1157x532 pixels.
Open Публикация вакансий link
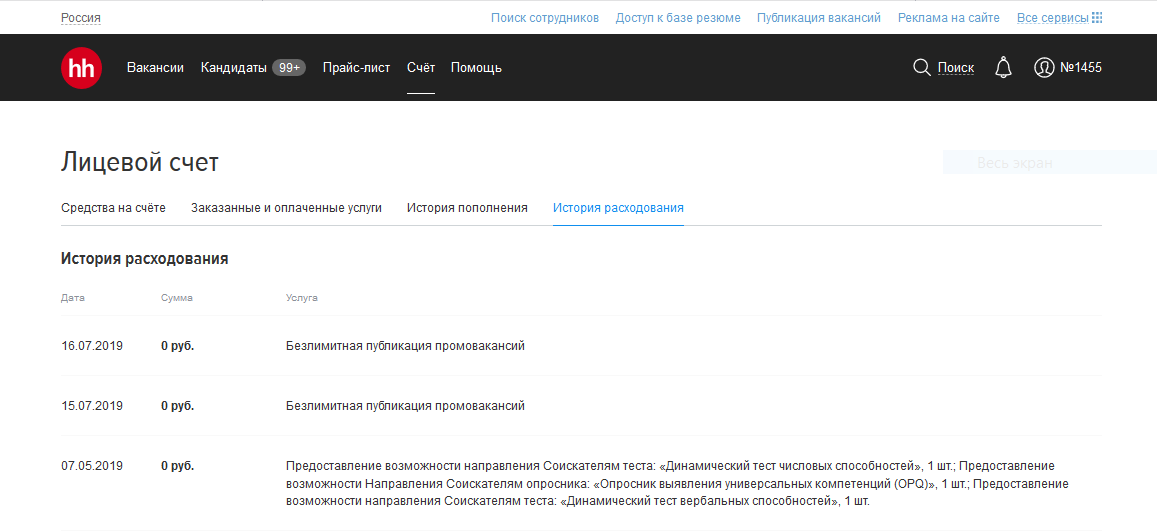click(x=819, y=18)
